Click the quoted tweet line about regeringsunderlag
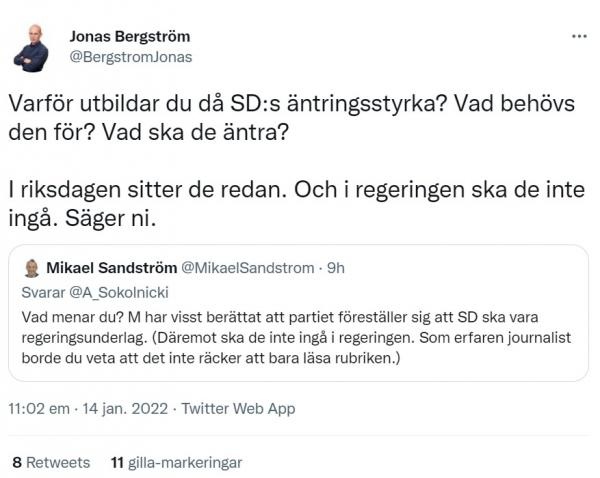Viewport: 600px width, 478px height. tap(296, 338)
